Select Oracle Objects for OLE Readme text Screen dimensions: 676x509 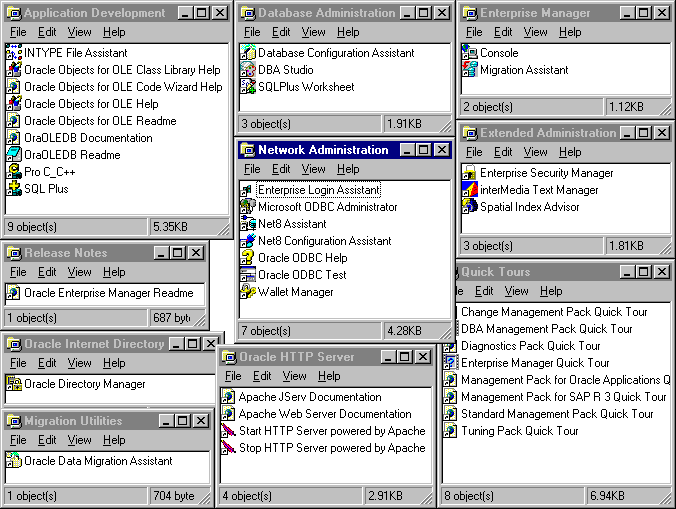click(x=100, y=121)
